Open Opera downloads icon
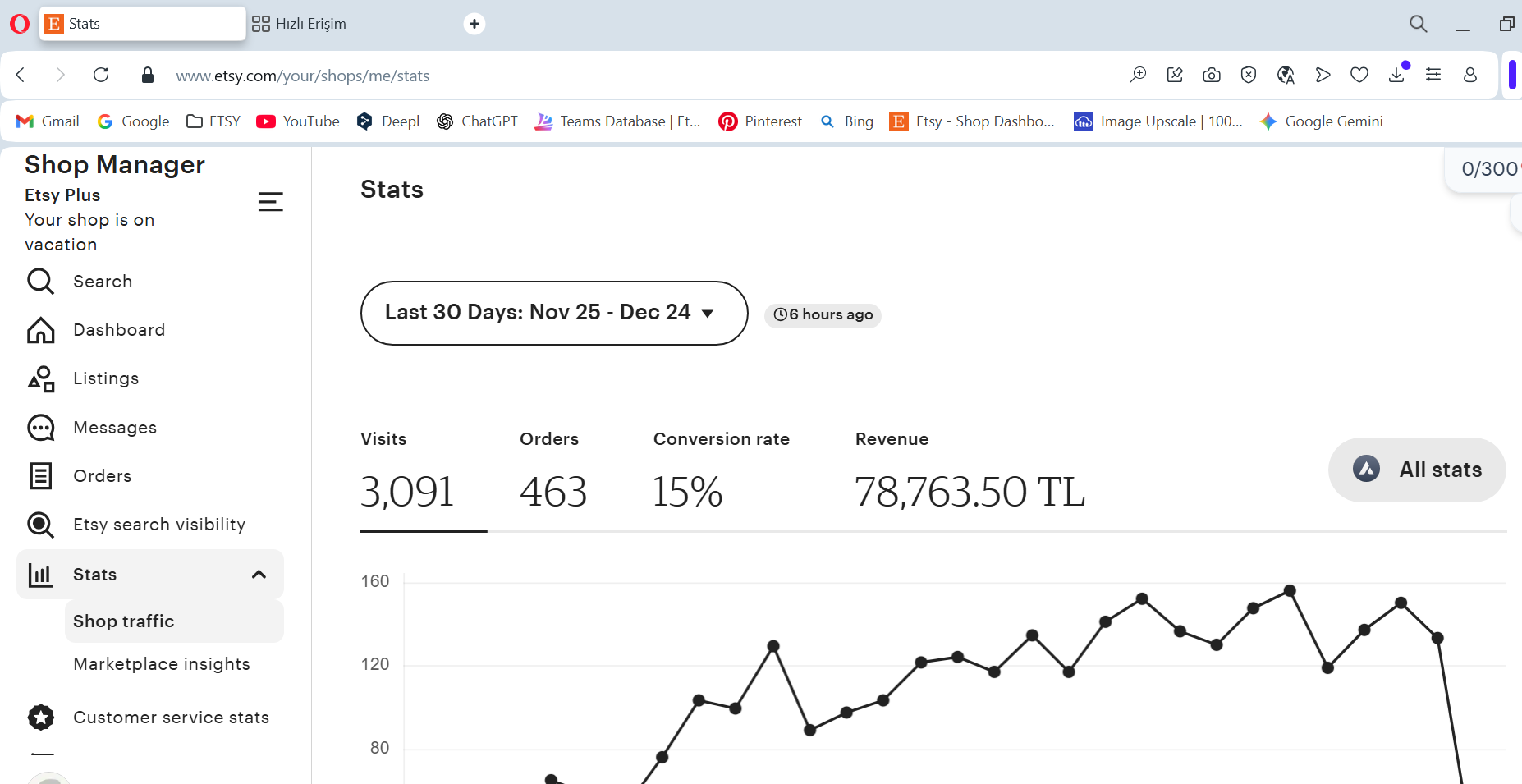Image resolution: width=1522 pixels, height=784 pixels. click(x=1396, y=76)
